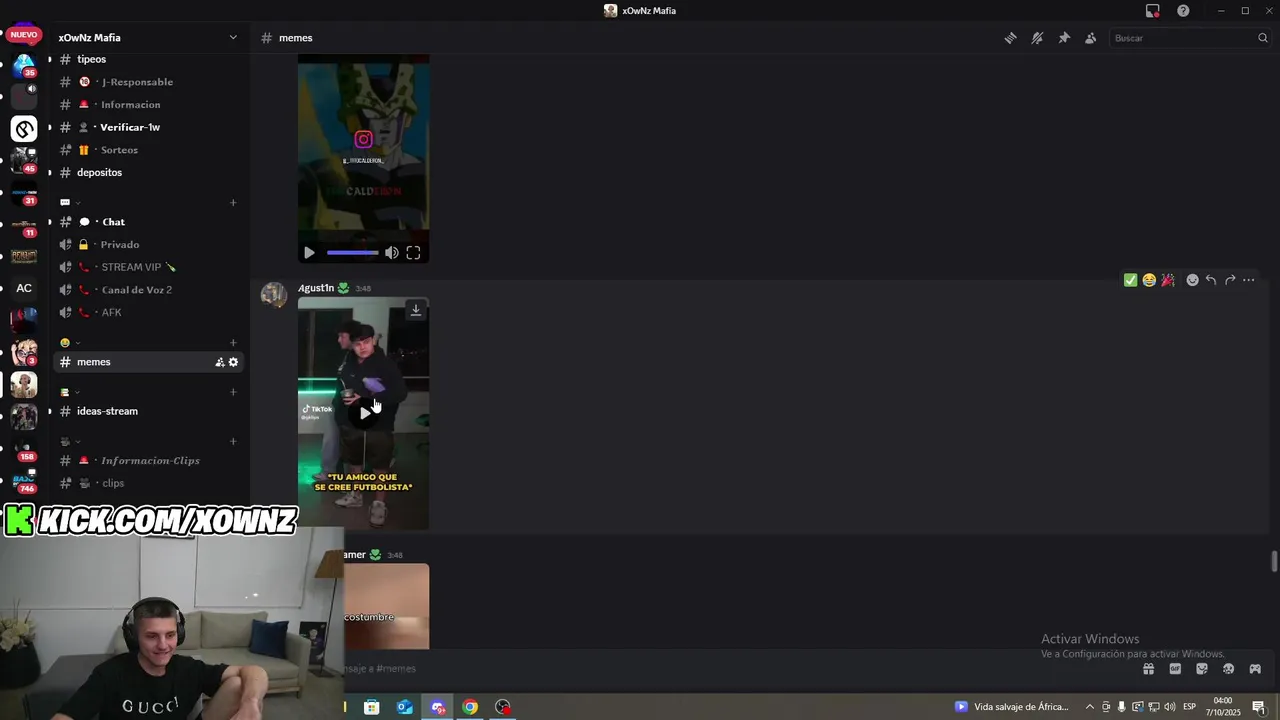Expand ideas-stream channel thread arrow
The width and height of the screenshot is (1280, 720).
point(49,411)
